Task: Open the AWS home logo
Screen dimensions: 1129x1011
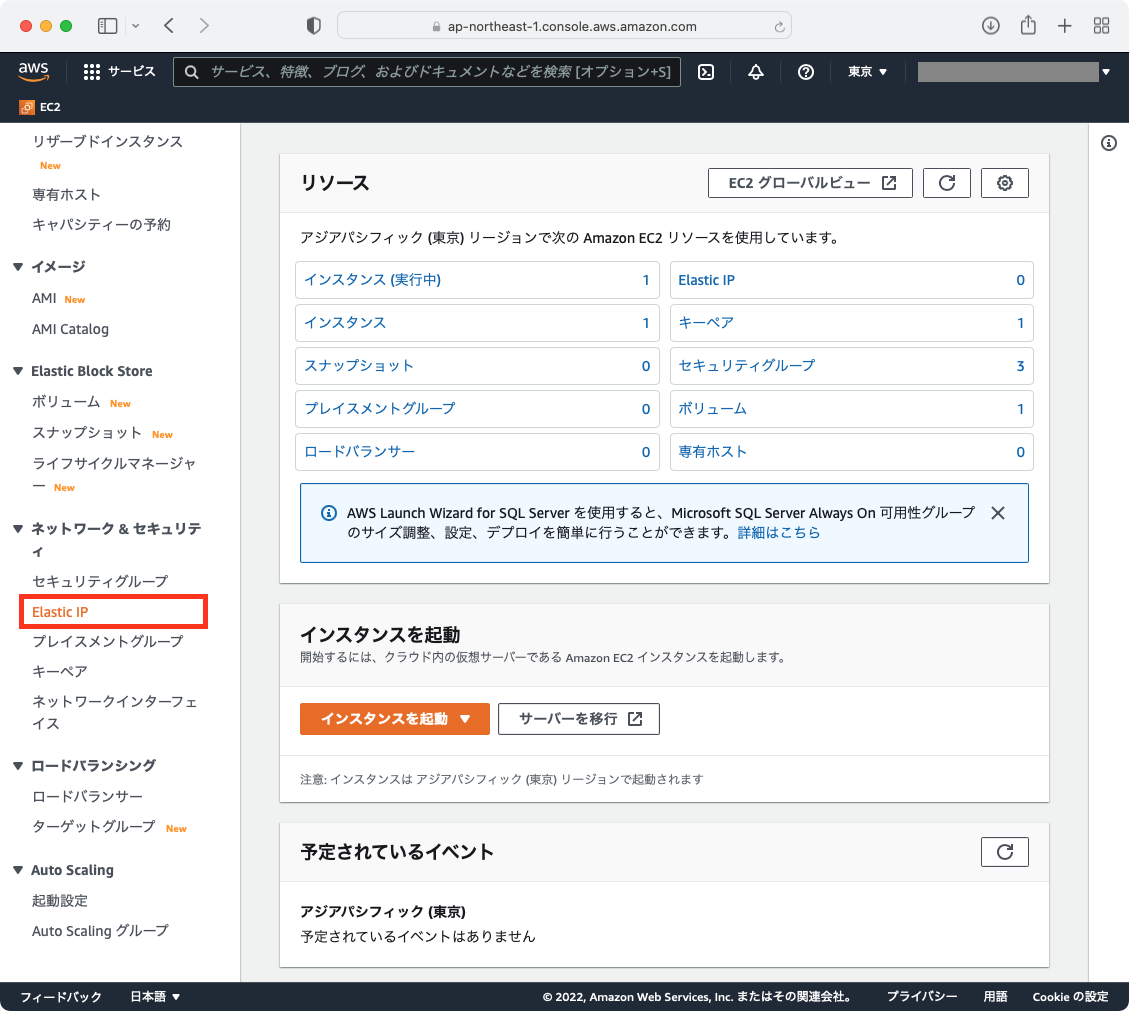Action: 33,71
